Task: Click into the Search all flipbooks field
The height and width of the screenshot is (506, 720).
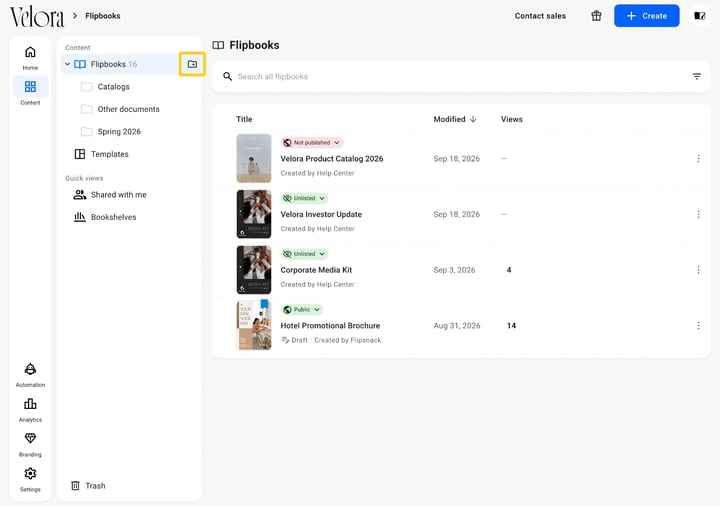Action: (461, 76)
